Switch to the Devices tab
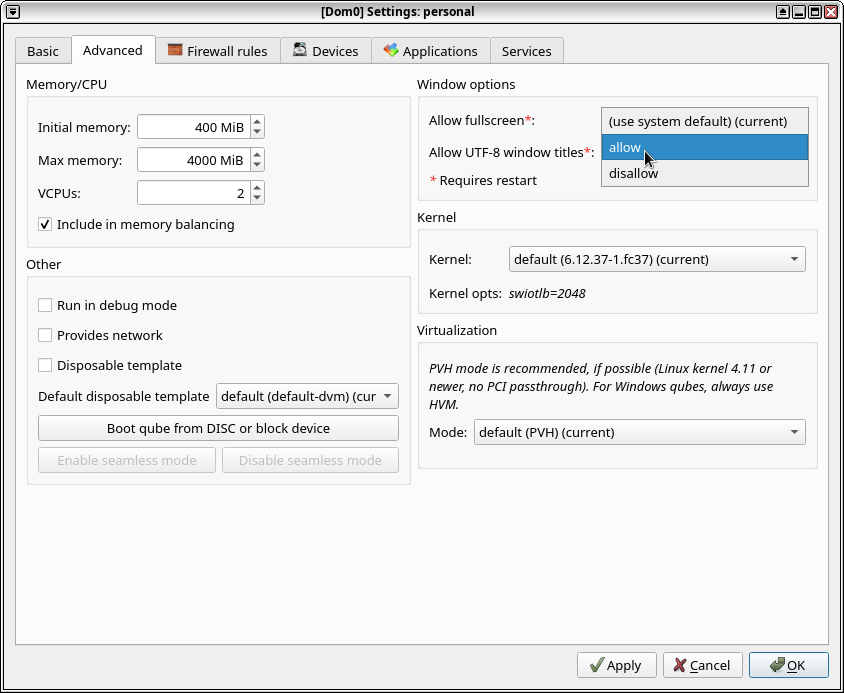 325,51
